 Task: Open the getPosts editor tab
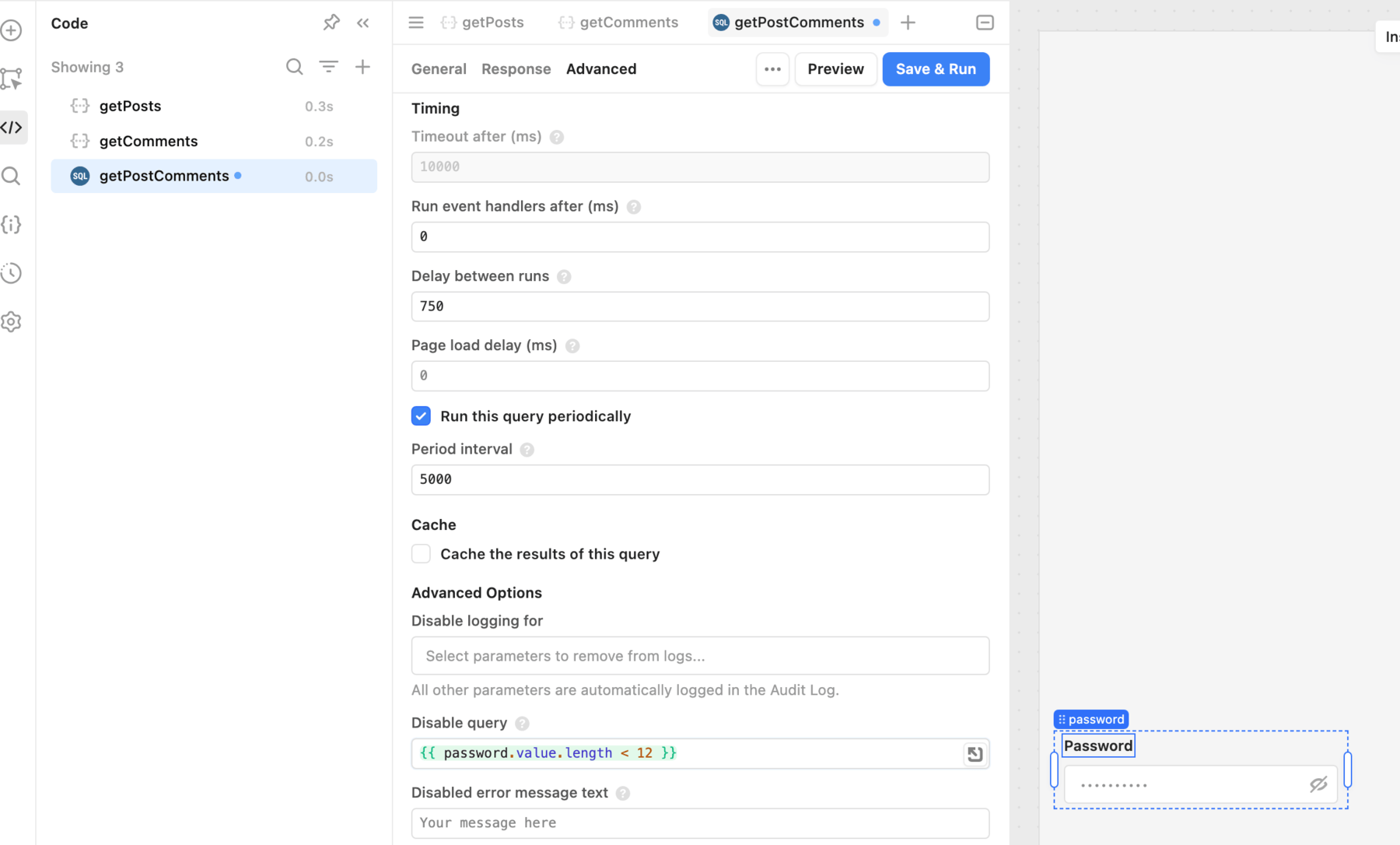tap(482, 23)
